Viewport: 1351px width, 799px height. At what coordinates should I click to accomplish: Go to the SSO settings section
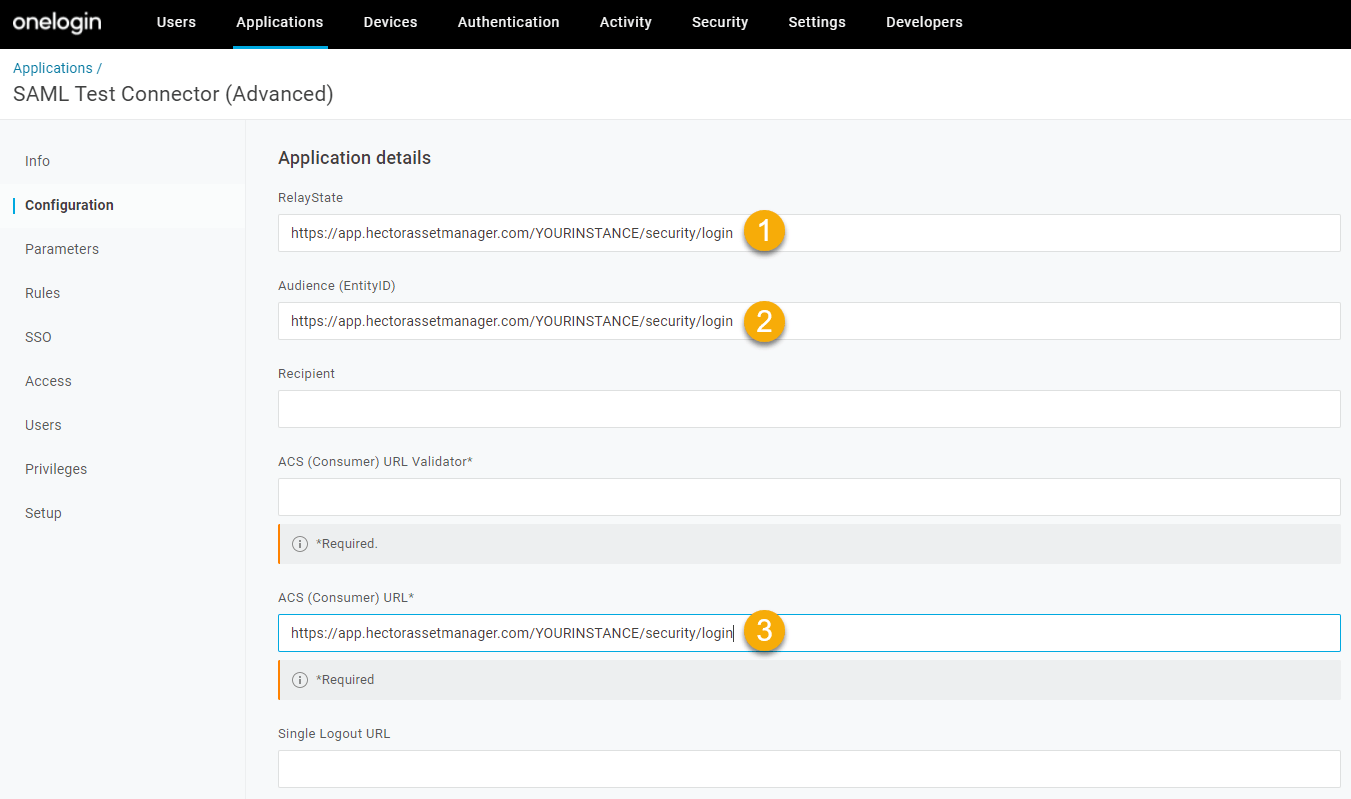pyautogui.click(x=38, y=337)
